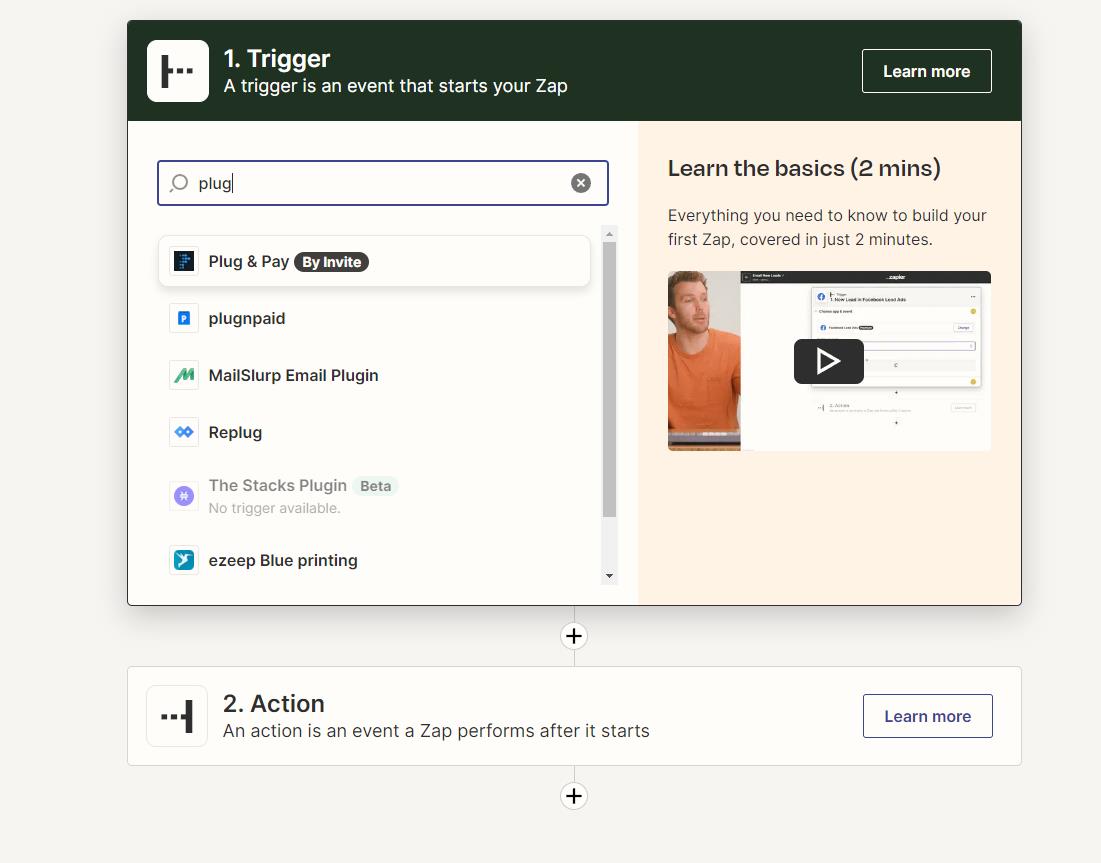This screenshot has height=863, width=1101.
Task: Click the Trigger step icon in header
Action: (x=178, y=71)
